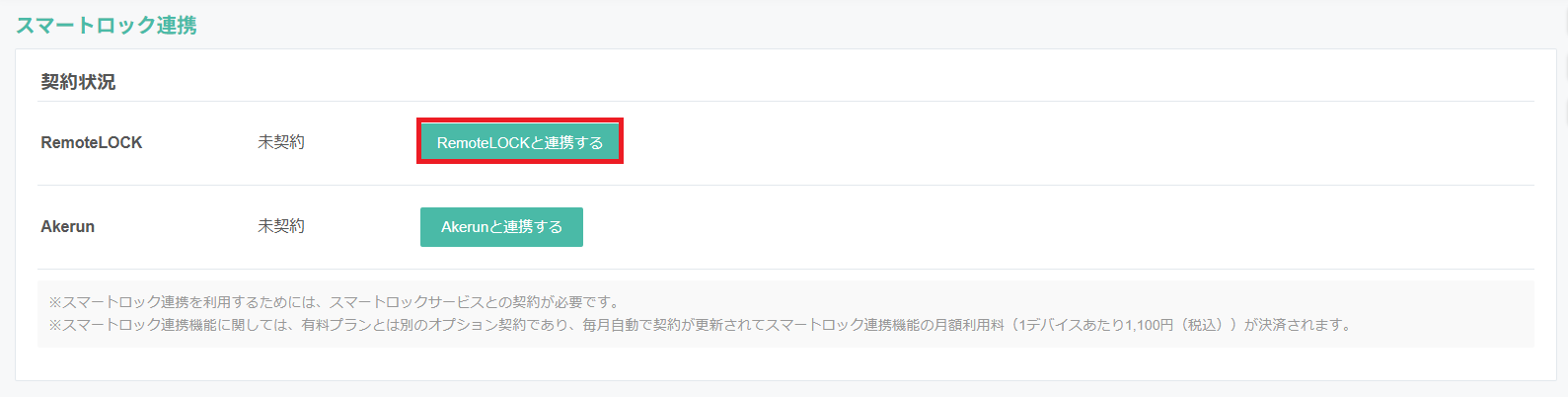Click the 1デバイスあたり text in the note
This screenshot has width=1568, height=397.
1071,324
